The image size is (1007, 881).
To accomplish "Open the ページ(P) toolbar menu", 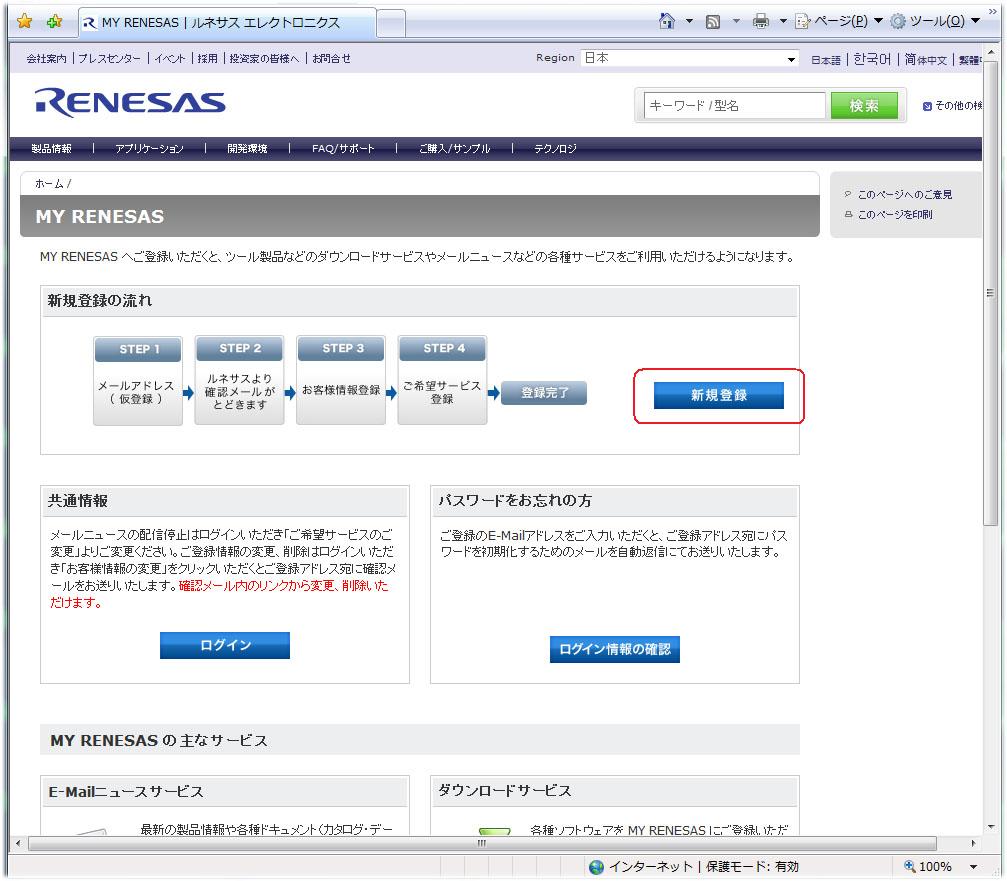I will pos(831,21).
